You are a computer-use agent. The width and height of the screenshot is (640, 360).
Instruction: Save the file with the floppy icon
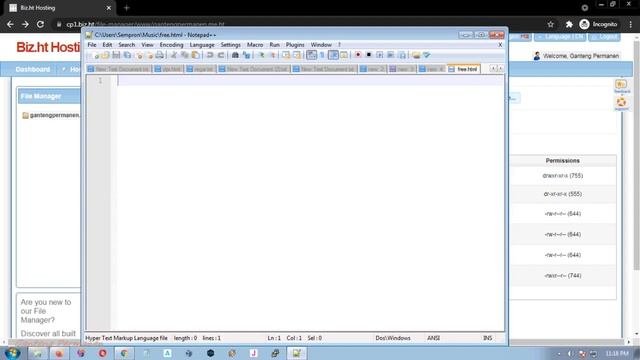click(116, 55)
